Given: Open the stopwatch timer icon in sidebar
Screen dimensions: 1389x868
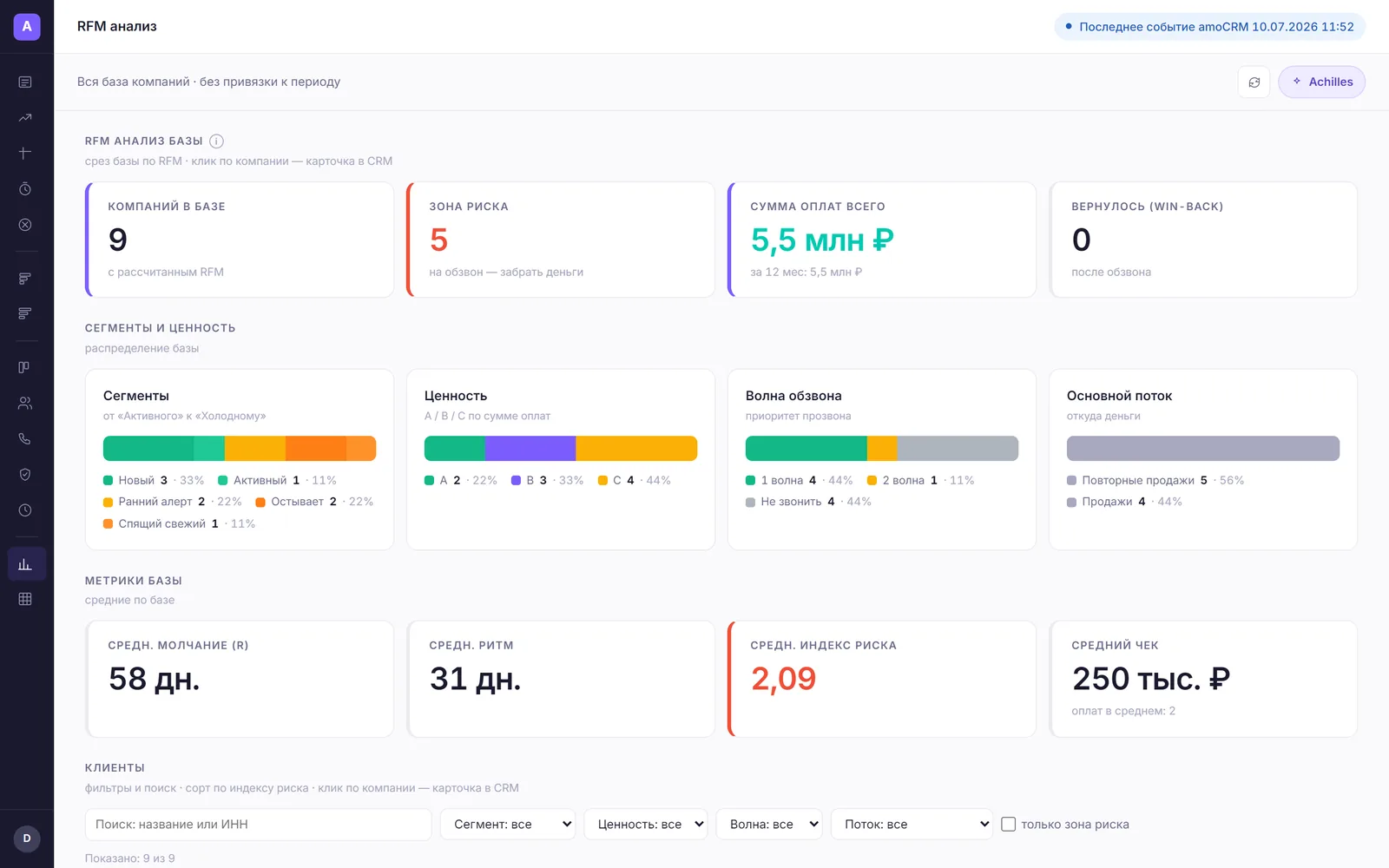Looking at the screenshot, I should tap(25, 189).
